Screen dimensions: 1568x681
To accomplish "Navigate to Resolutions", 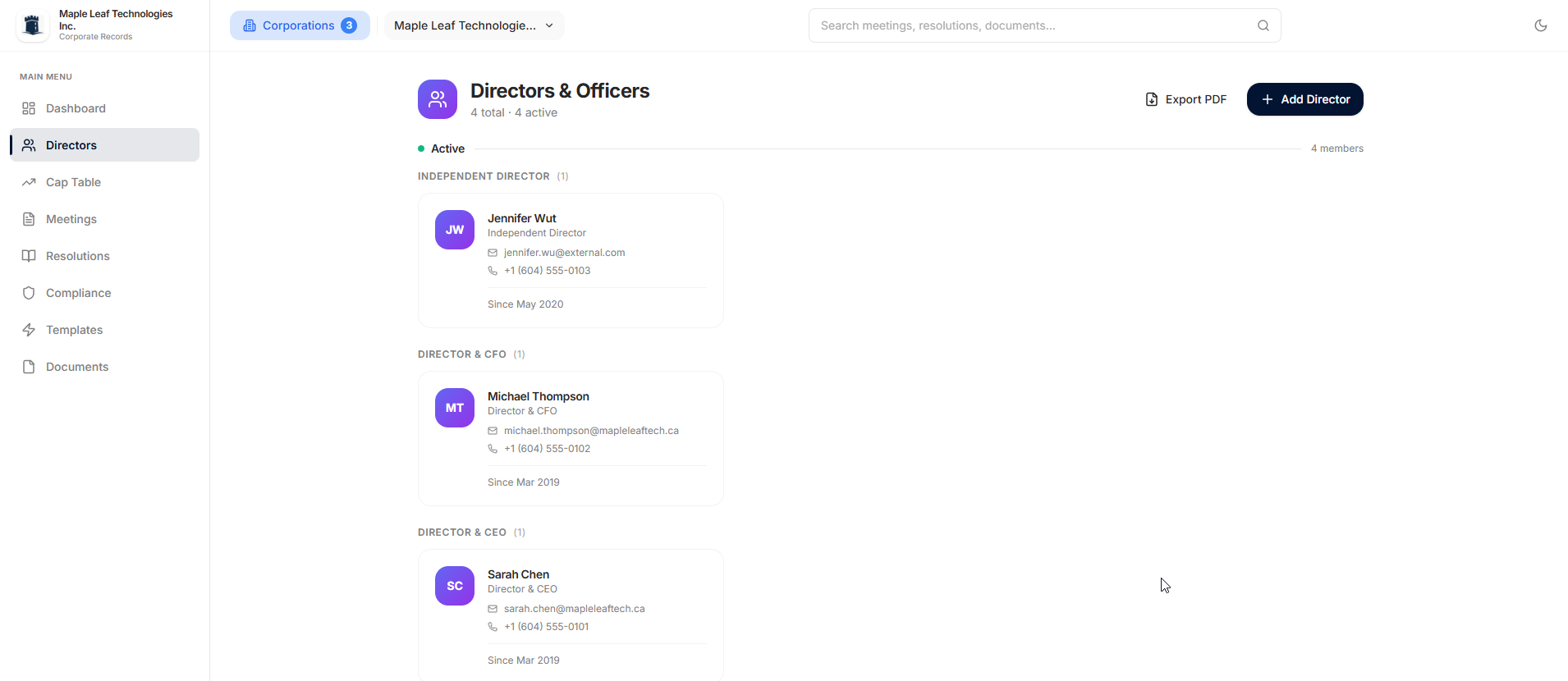I will (104, 256).
